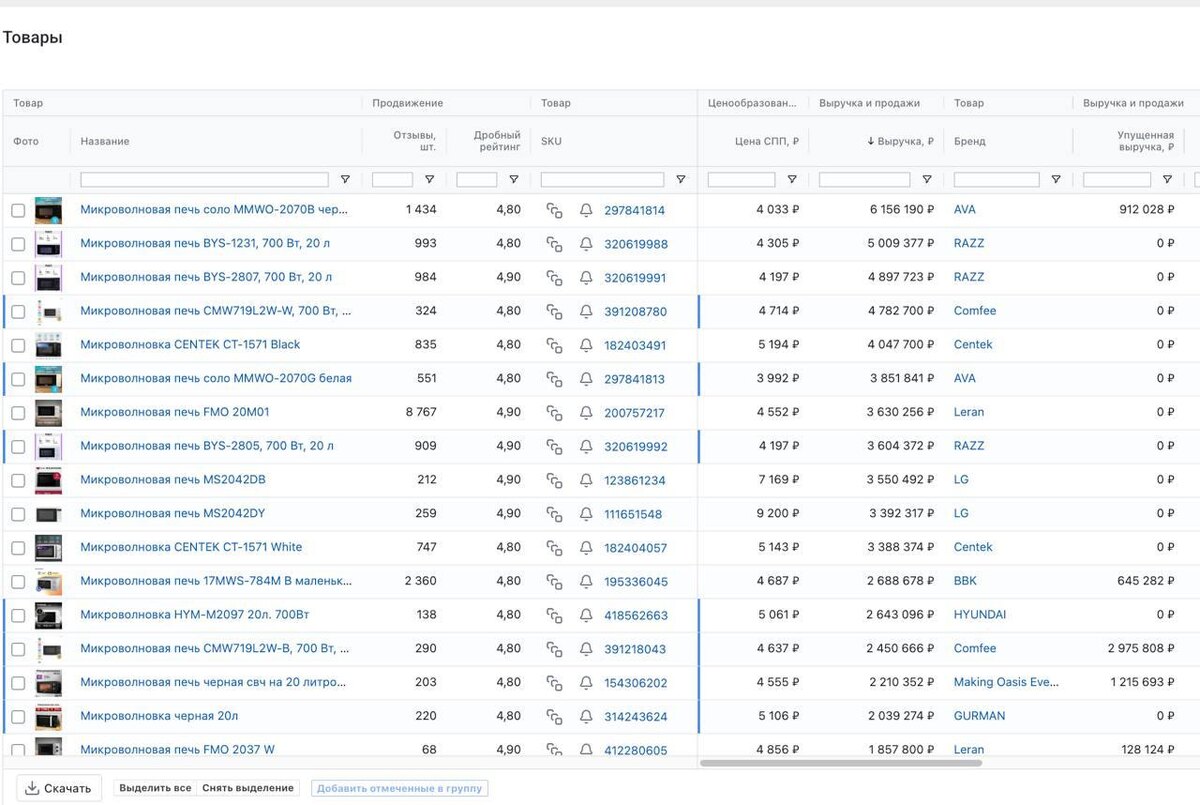Open SKU link 182403491
The image size is (1200, 805).
(636, 345)
